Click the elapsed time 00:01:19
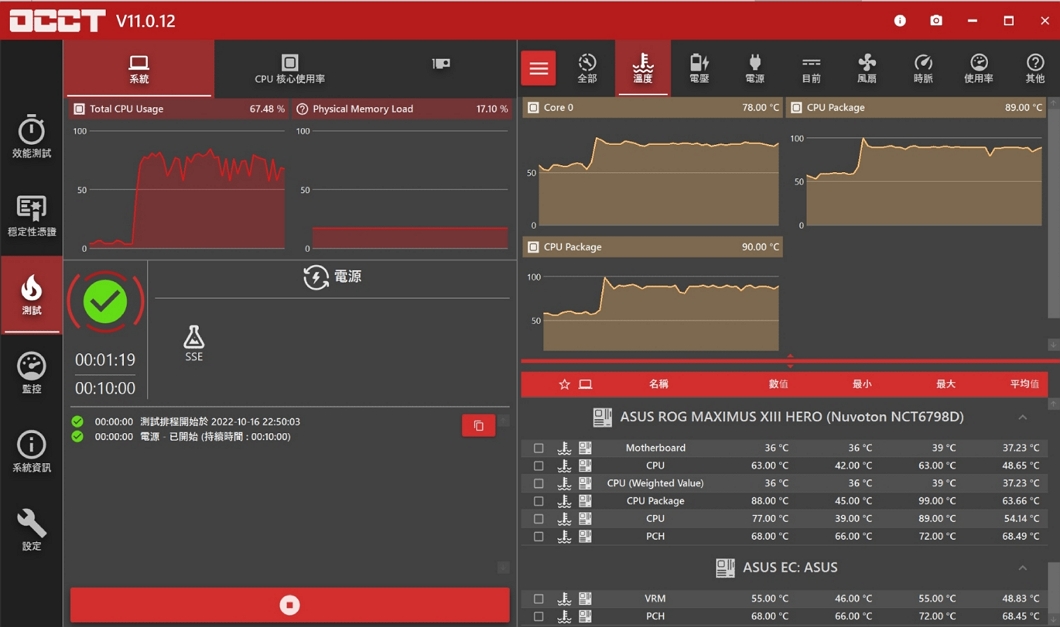The height and width of the screenshot is (627, 1060). click(x=105, y=360)
